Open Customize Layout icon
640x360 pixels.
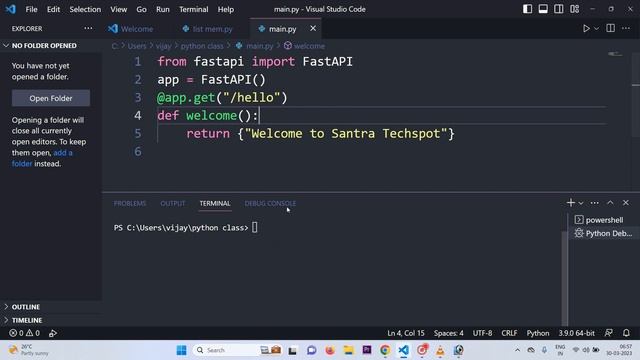[574, 9]
